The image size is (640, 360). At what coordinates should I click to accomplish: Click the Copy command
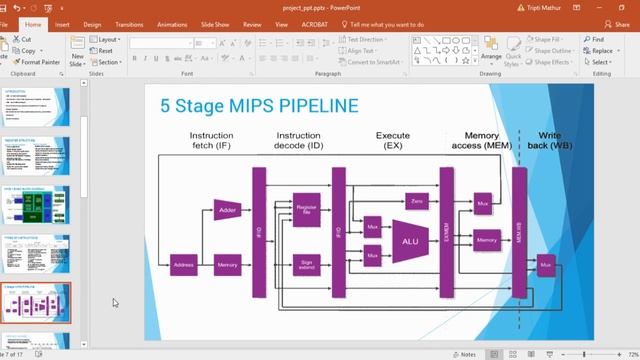click(24, 51)
